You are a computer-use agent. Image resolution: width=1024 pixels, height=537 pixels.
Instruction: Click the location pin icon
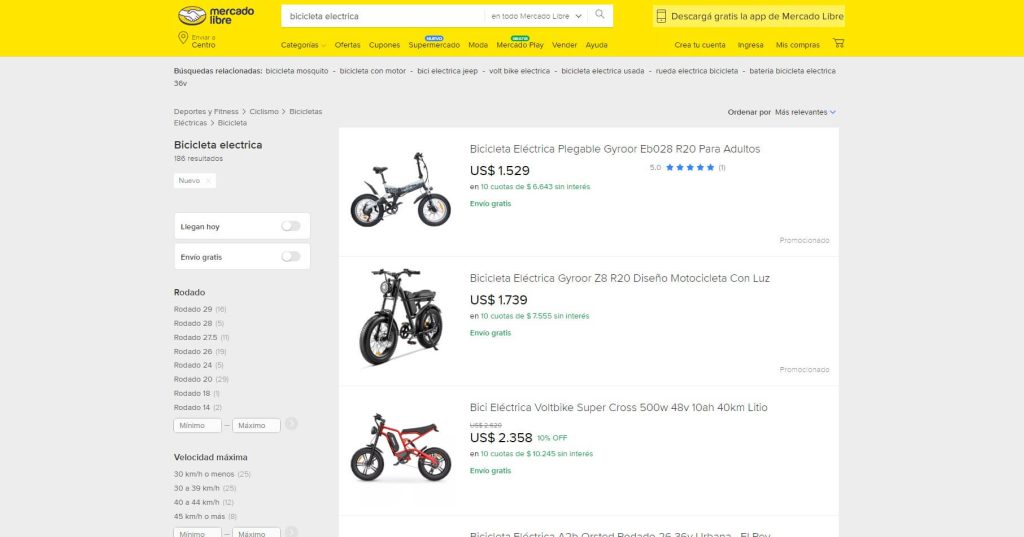(x=183, y=38)
